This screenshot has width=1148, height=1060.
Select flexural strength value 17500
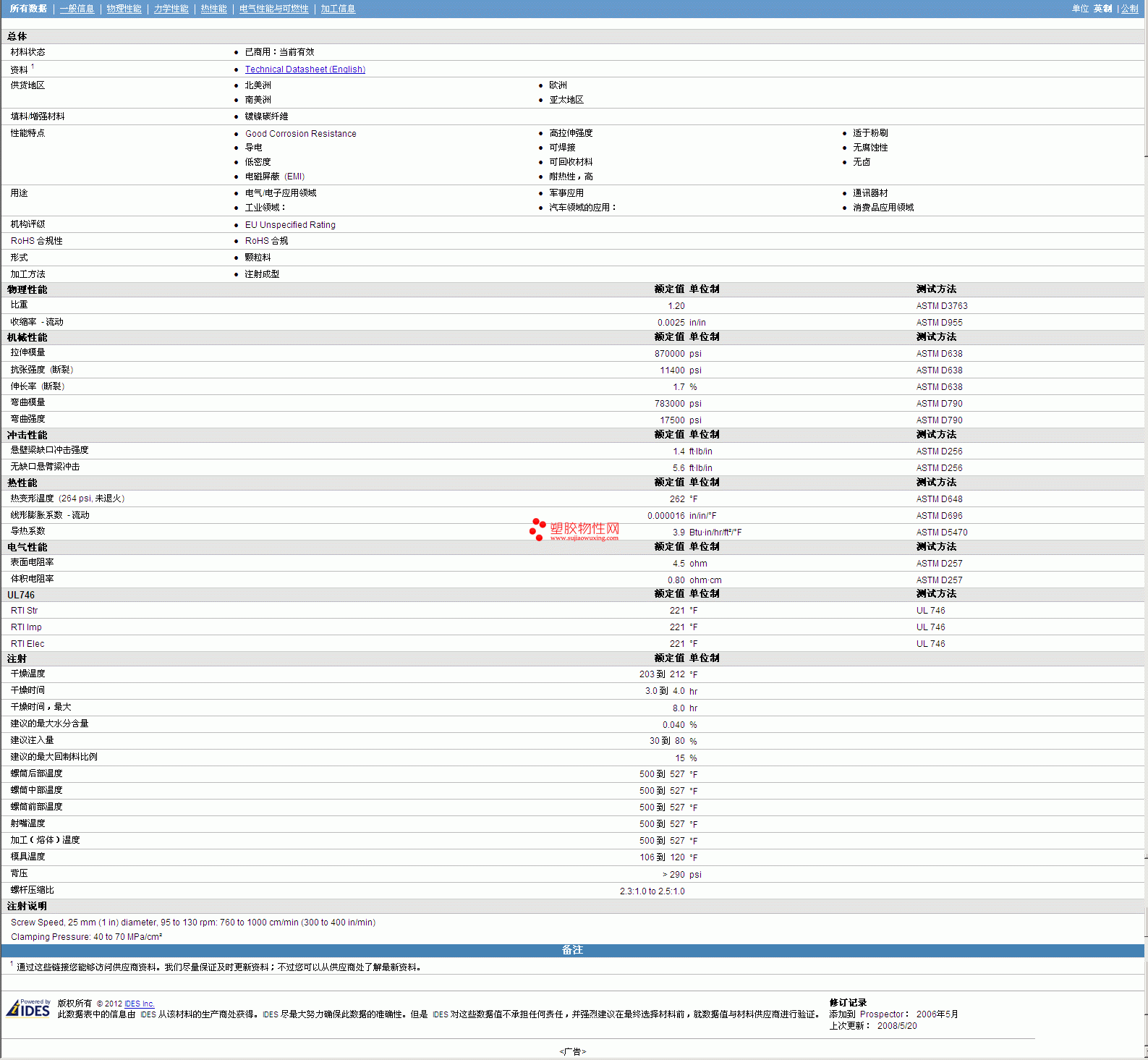point(672,420)
